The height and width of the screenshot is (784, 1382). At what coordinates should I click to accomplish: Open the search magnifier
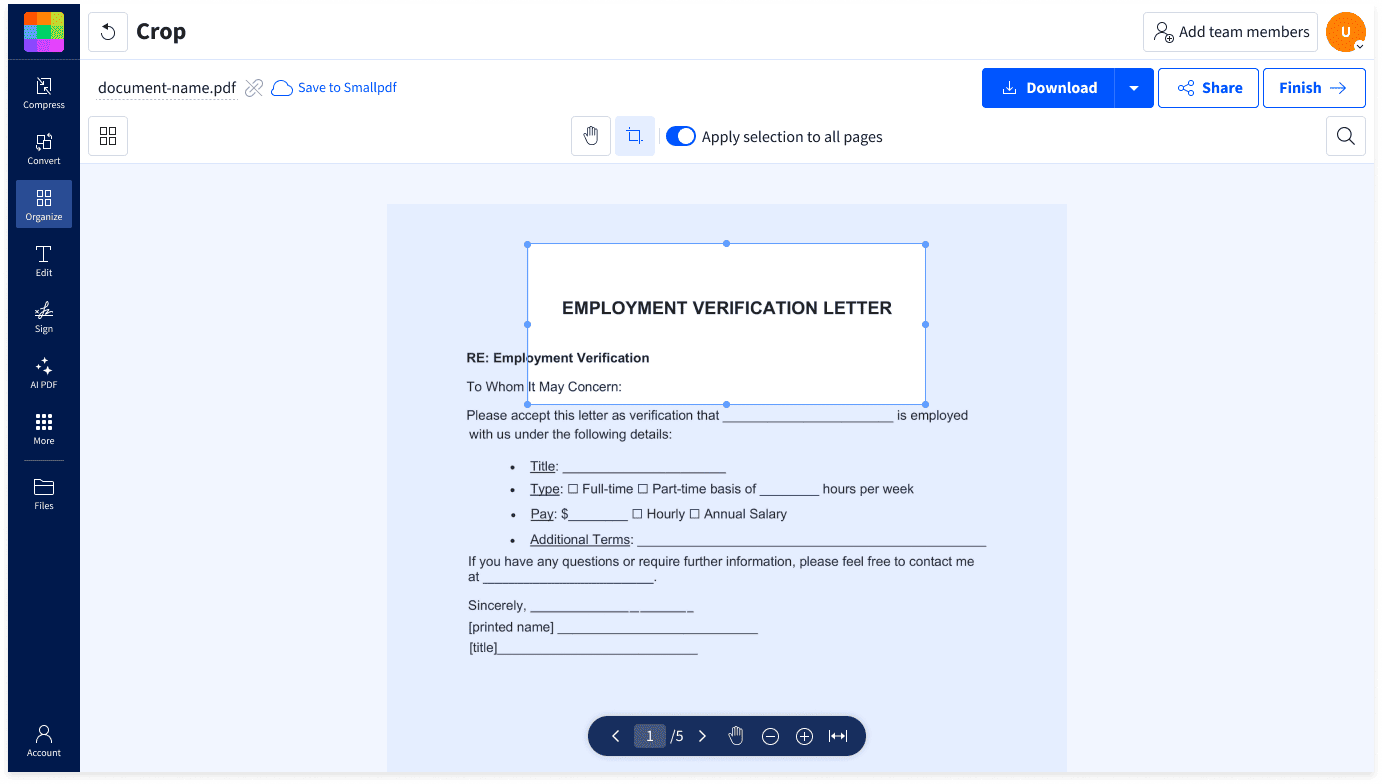pyautogui.click(x=1346, y=136)
